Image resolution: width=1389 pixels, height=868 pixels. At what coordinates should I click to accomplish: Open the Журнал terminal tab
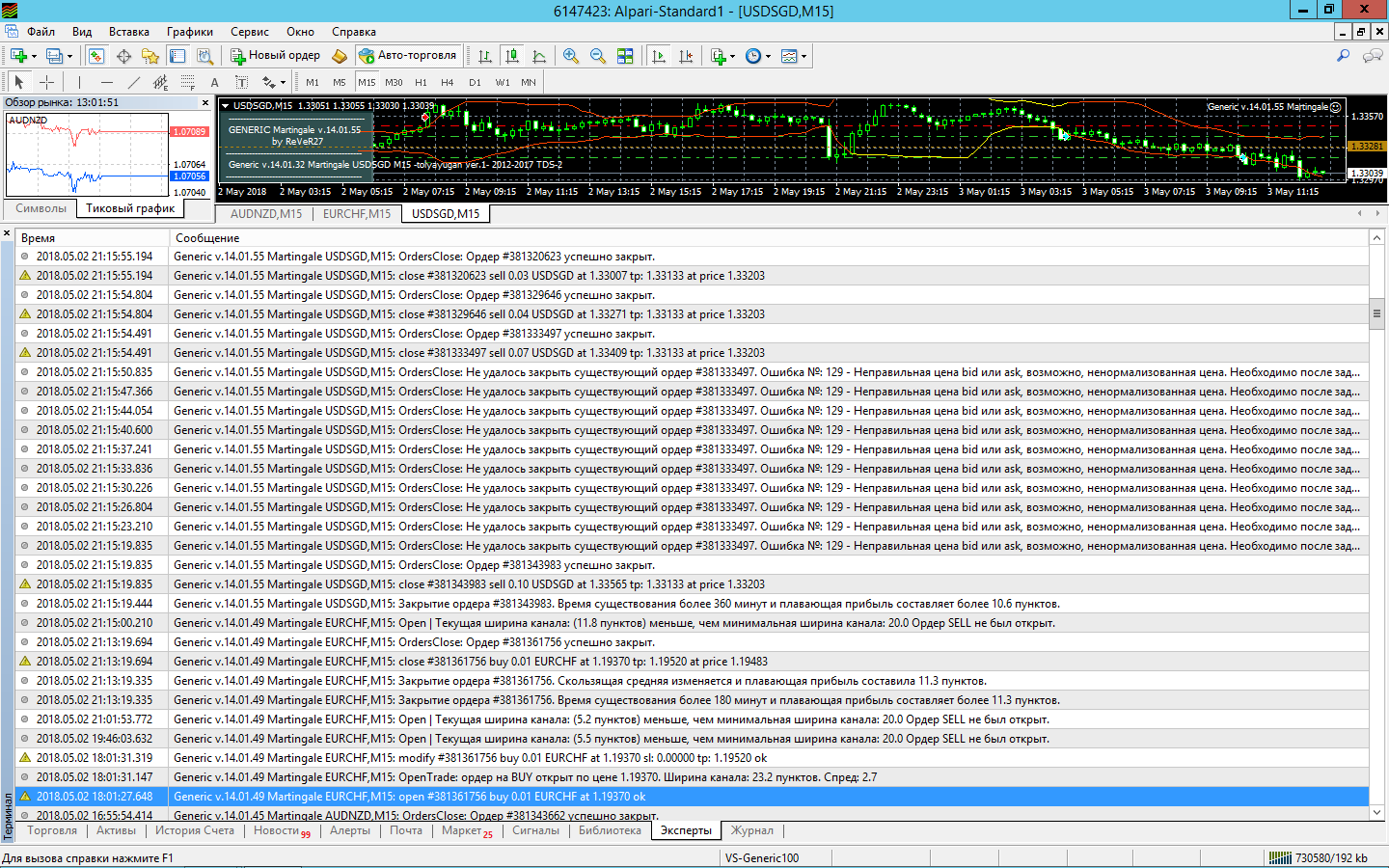coord(752,830)
